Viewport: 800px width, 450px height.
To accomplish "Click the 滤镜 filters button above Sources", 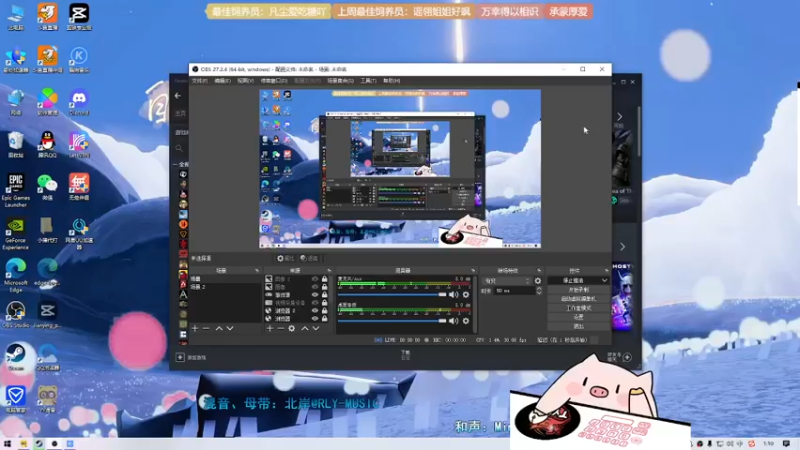I will pos(309,259).
